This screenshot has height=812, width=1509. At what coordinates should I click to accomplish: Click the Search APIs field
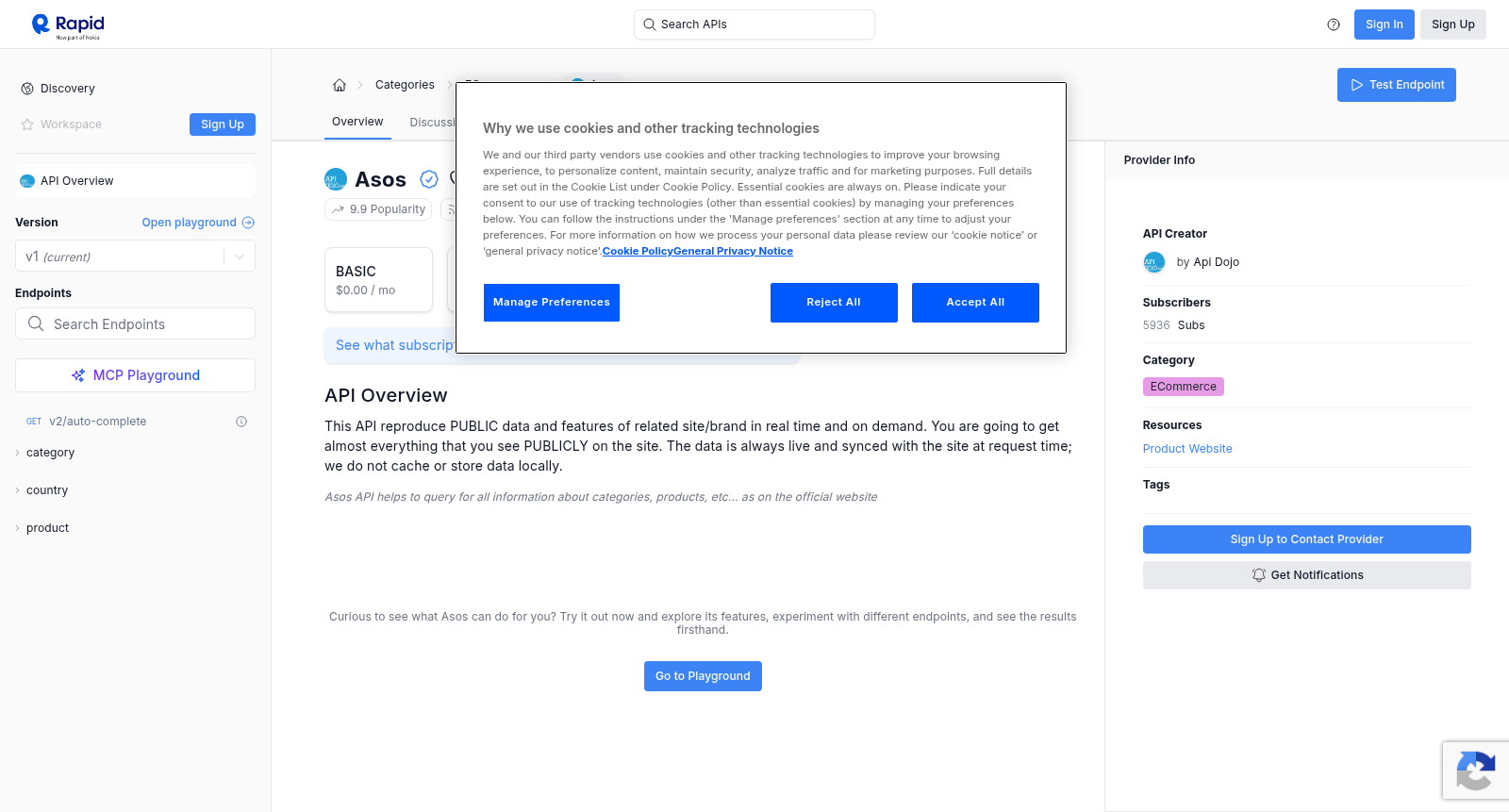click(x=754, y=25)
